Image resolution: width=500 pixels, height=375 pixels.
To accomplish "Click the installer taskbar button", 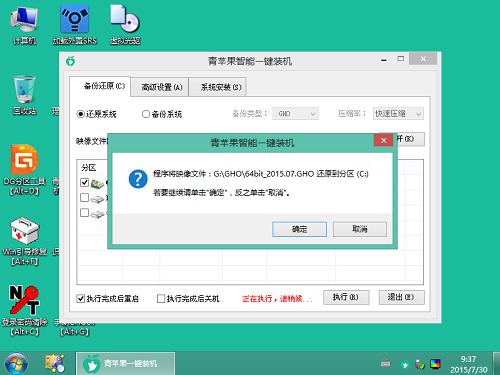I will (126, 363).
